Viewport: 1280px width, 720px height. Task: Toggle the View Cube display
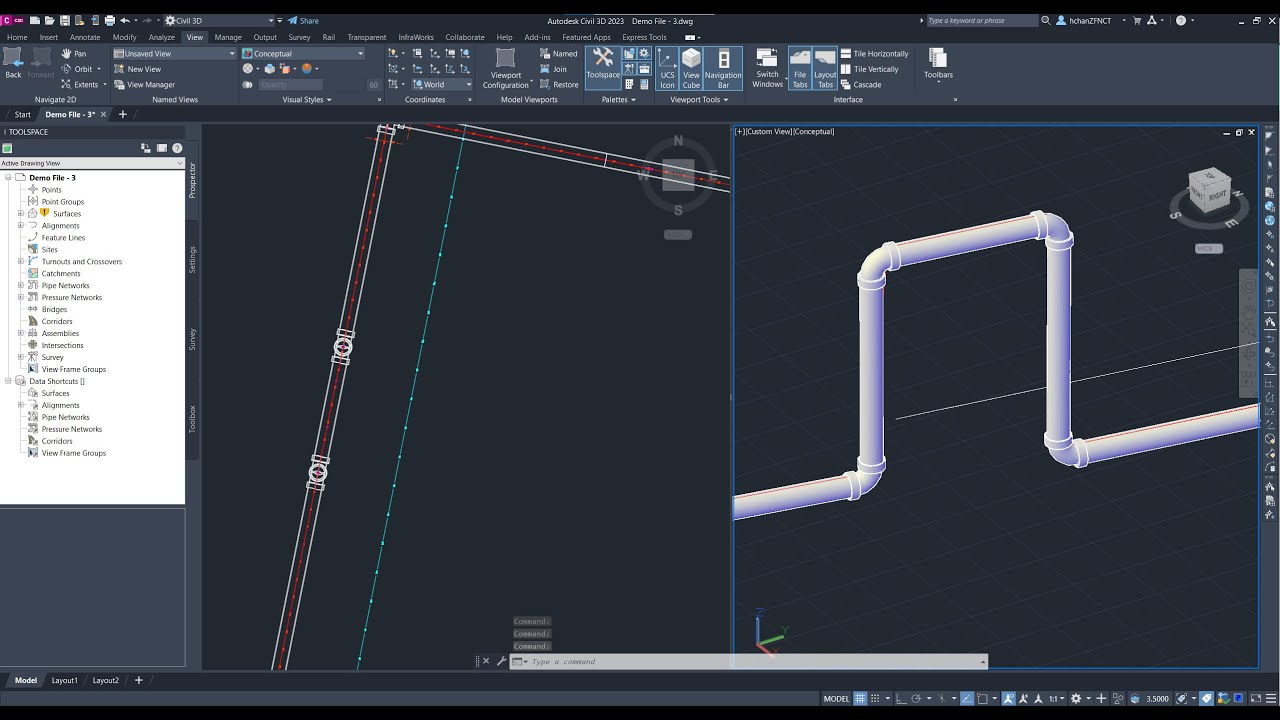coord(691,68)
